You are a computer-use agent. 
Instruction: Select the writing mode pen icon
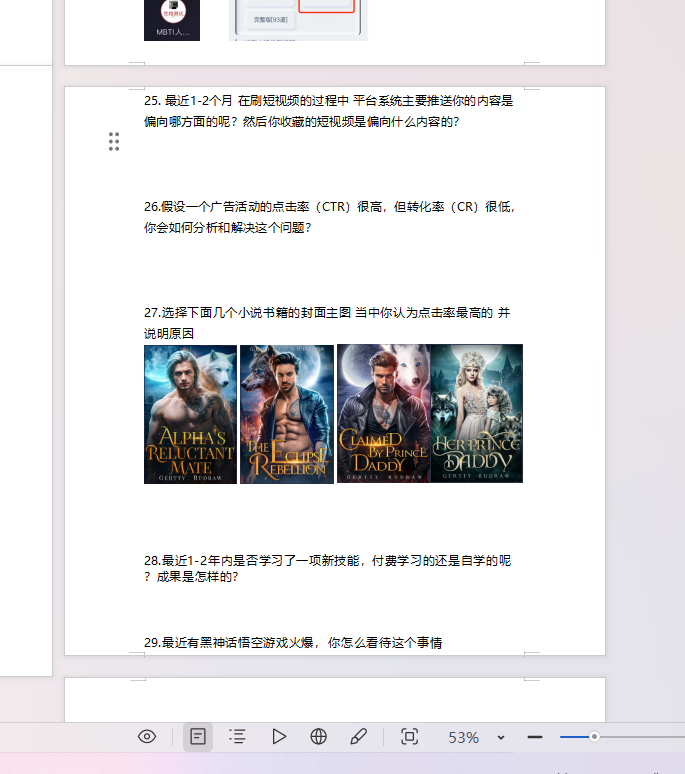pyautogui.click(x=359, y=737)
